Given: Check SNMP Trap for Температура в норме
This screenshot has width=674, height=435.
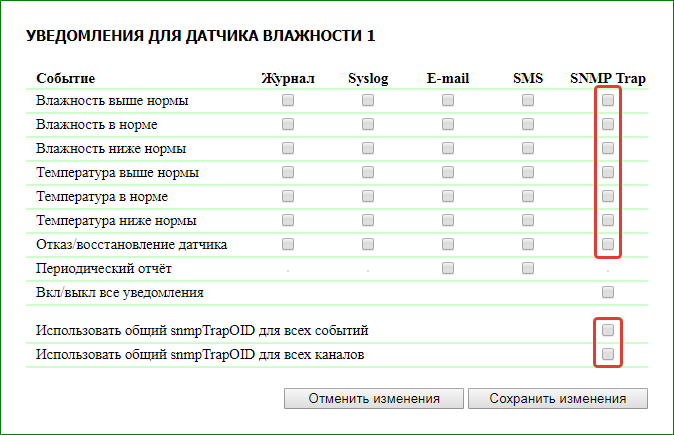Looking at the screenshot, I should pyautogui.click(x=608, y=196).
